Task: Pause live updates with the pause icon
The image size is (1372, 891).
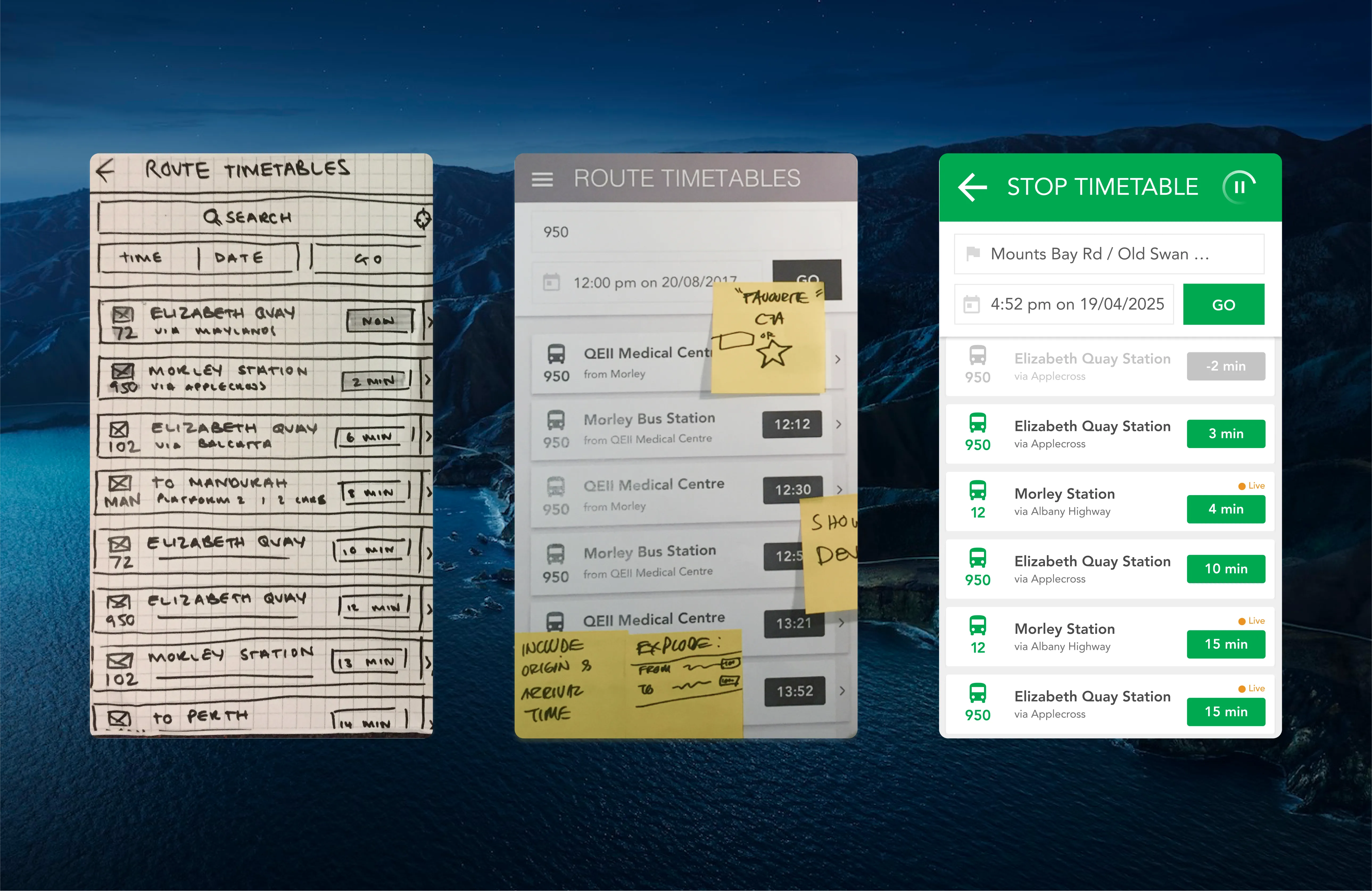Action: click(x=1239, y=187)
